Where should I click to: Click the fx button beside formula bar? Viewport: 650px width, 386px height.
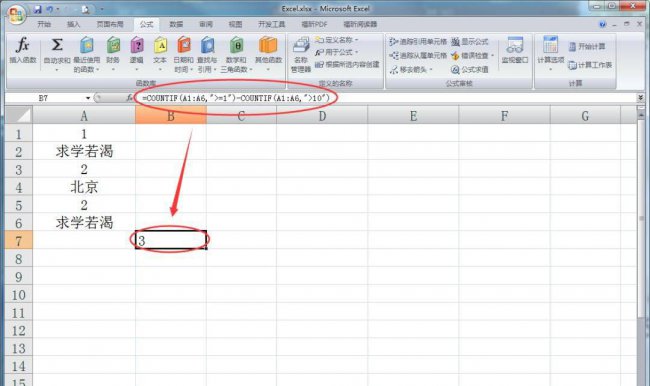pyautogui.click(x=130, y=98)
